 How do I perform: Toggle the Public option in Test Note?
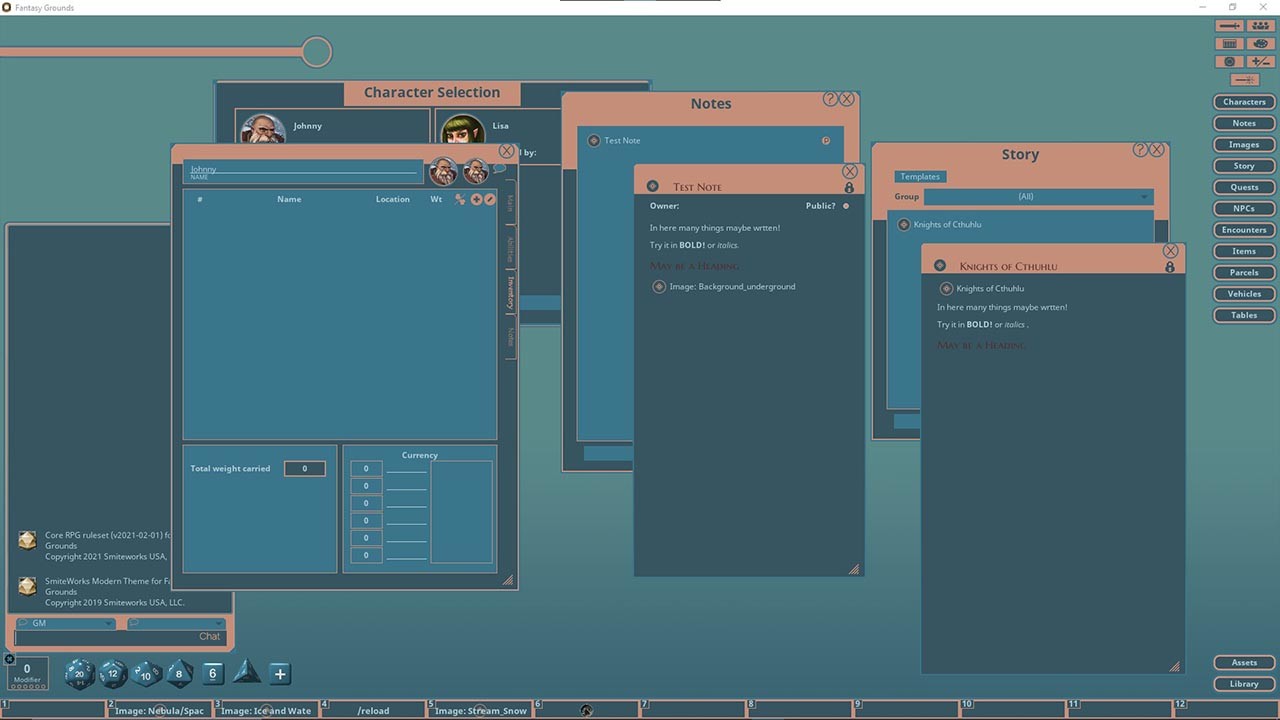click(846, 206)
